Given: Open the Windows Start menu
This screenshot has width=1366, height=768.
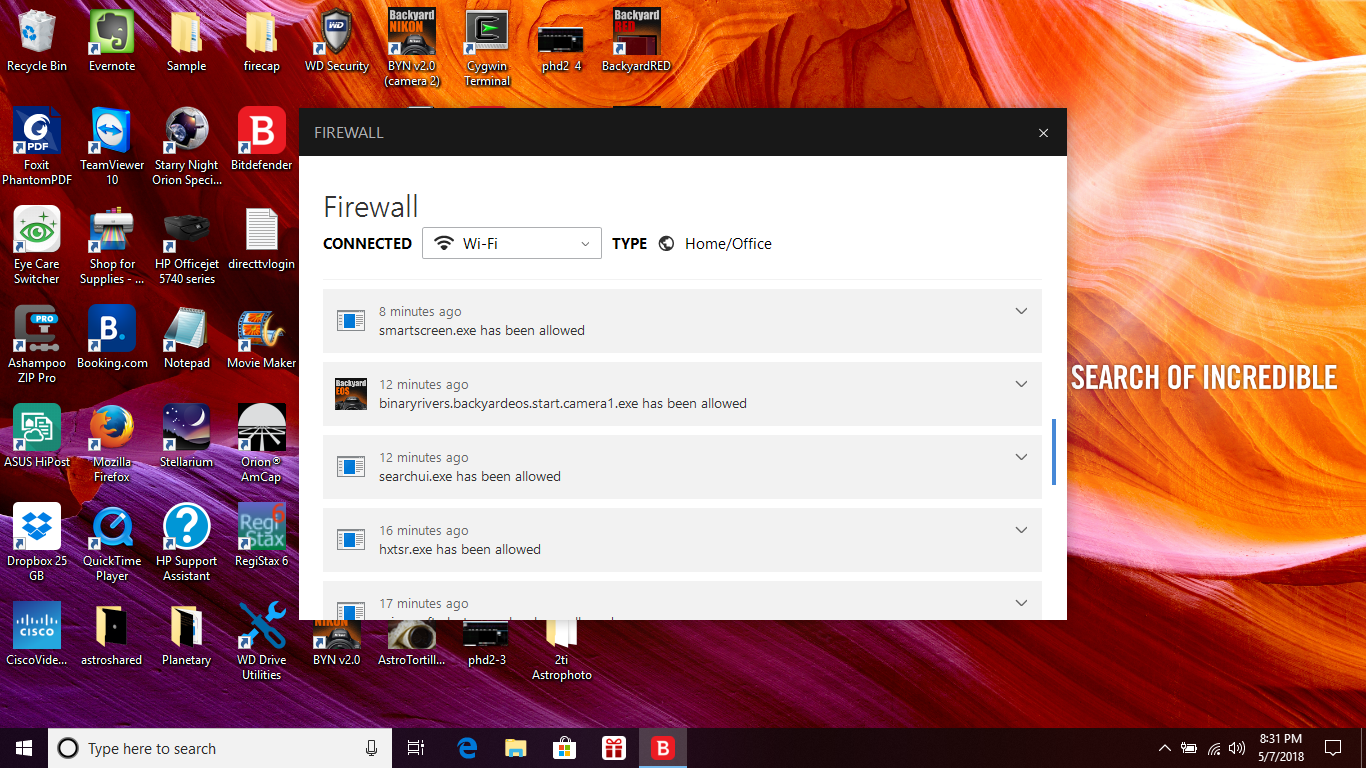Looking at the screenshot, I should click(x=24, y=748).
